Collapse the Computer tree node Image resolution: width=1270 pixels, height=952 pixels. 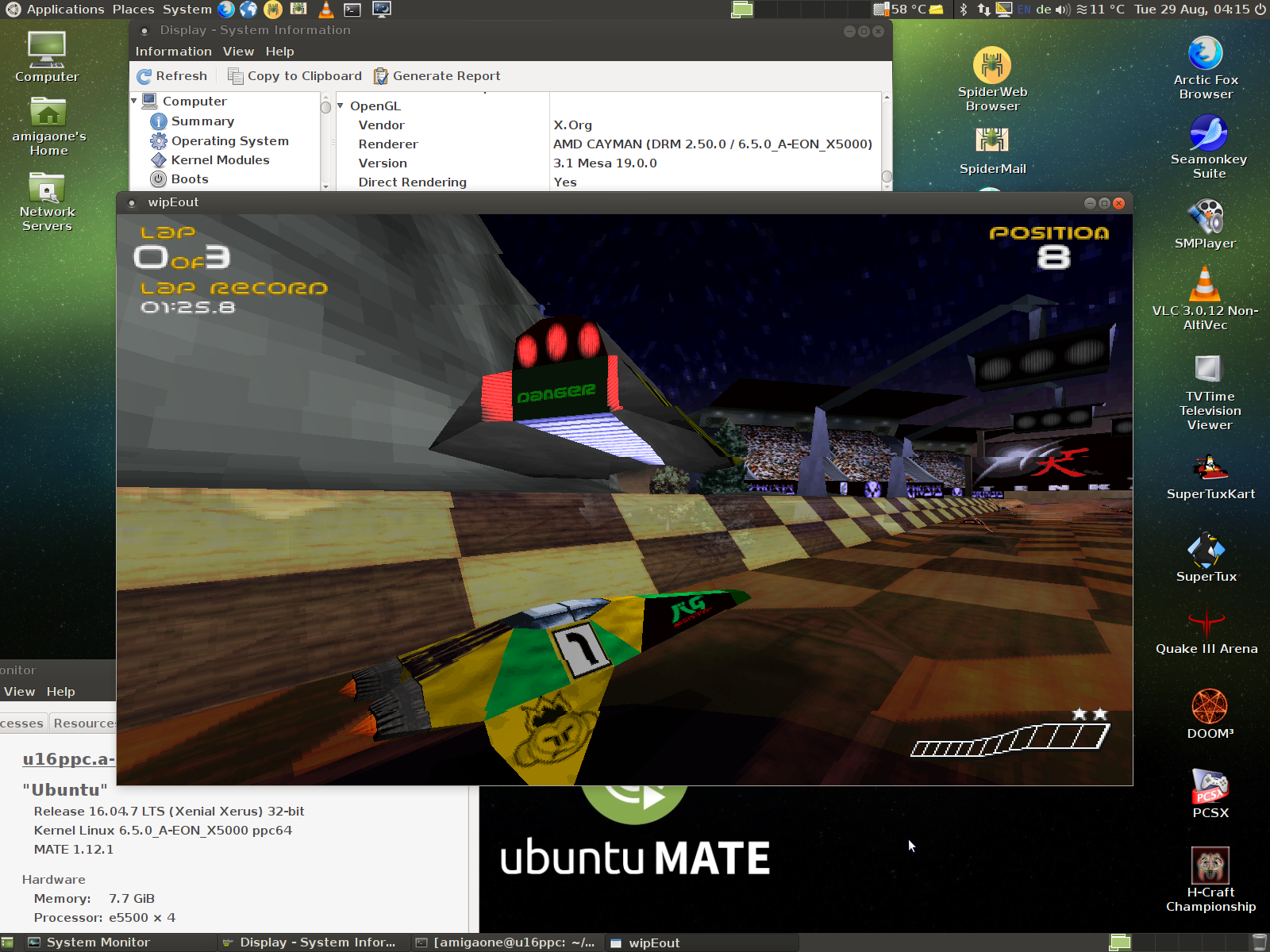[135, 101]
